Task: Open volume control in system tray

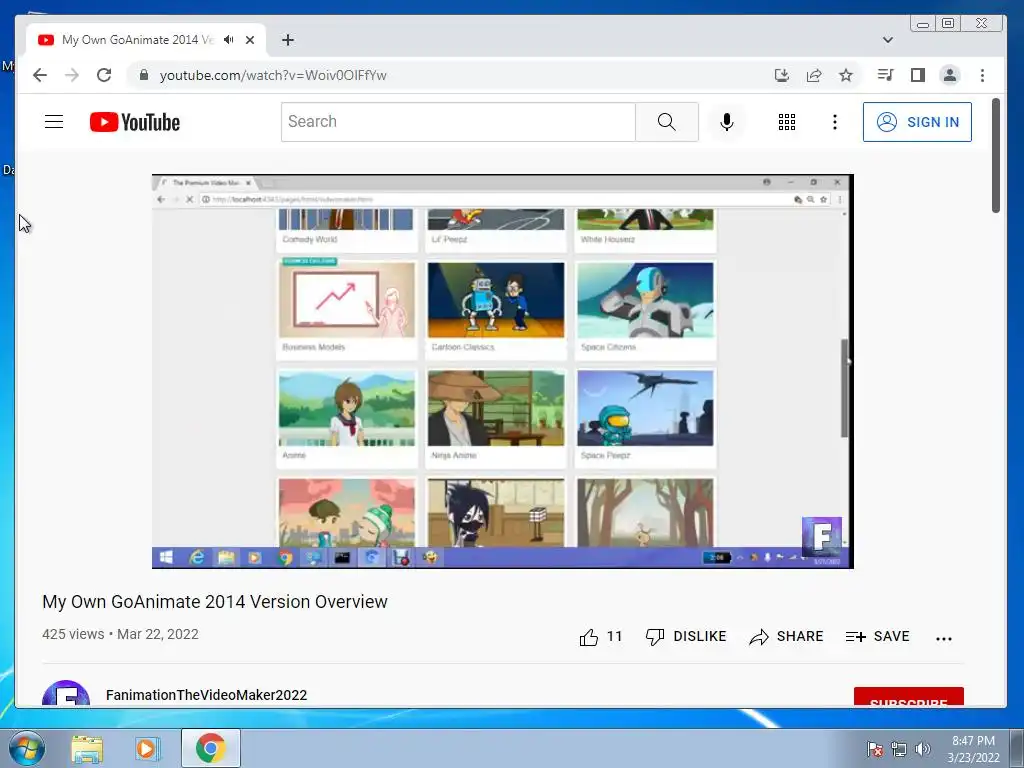Action: (923, 749)
